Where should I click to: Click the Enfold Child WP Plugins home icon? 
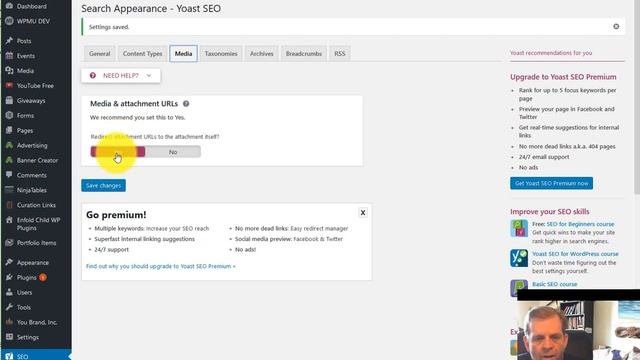tap(9, 220)
